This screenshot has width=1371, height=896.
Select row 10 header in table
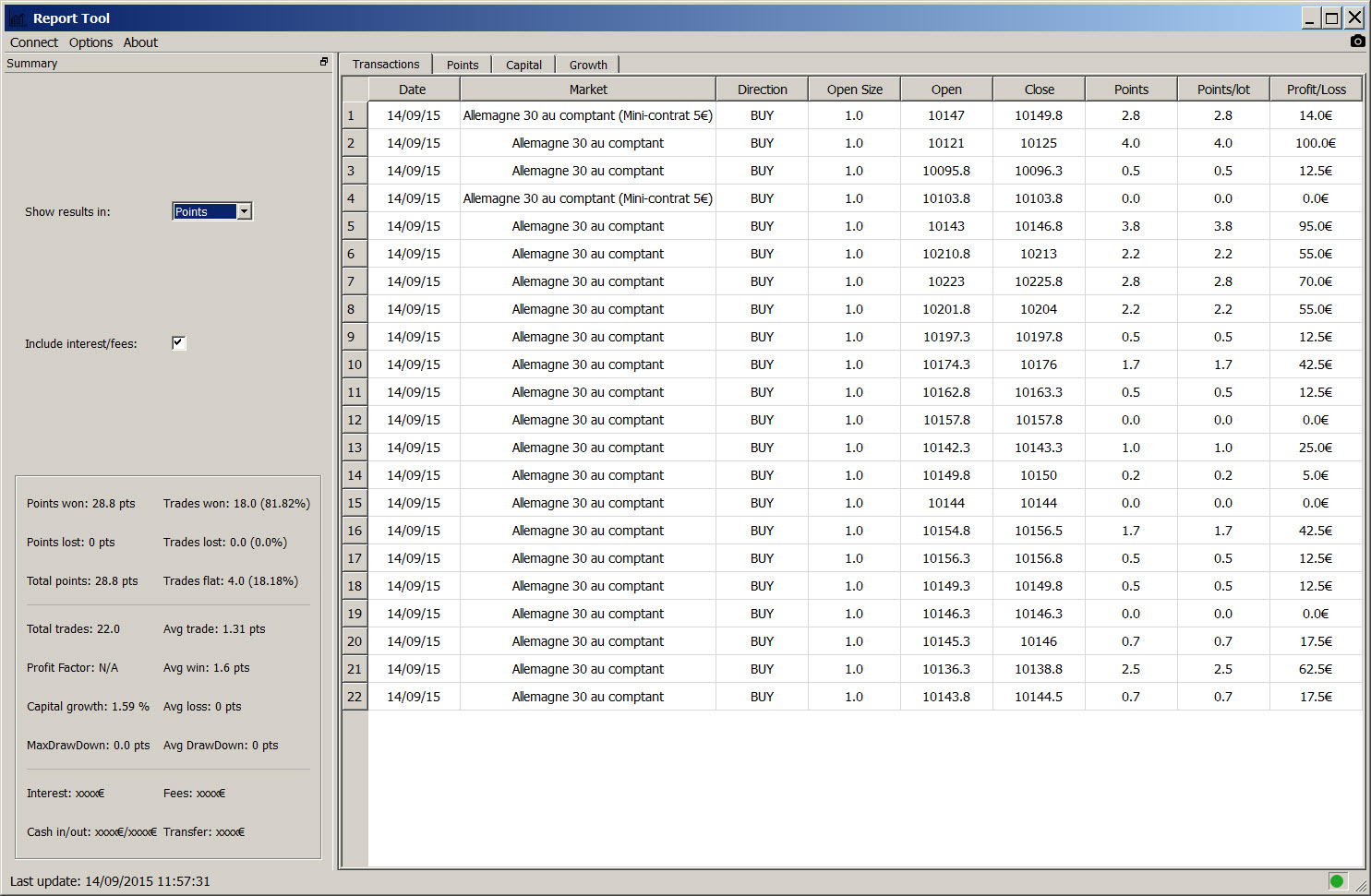pyautogui.click(x=355, y=364)
